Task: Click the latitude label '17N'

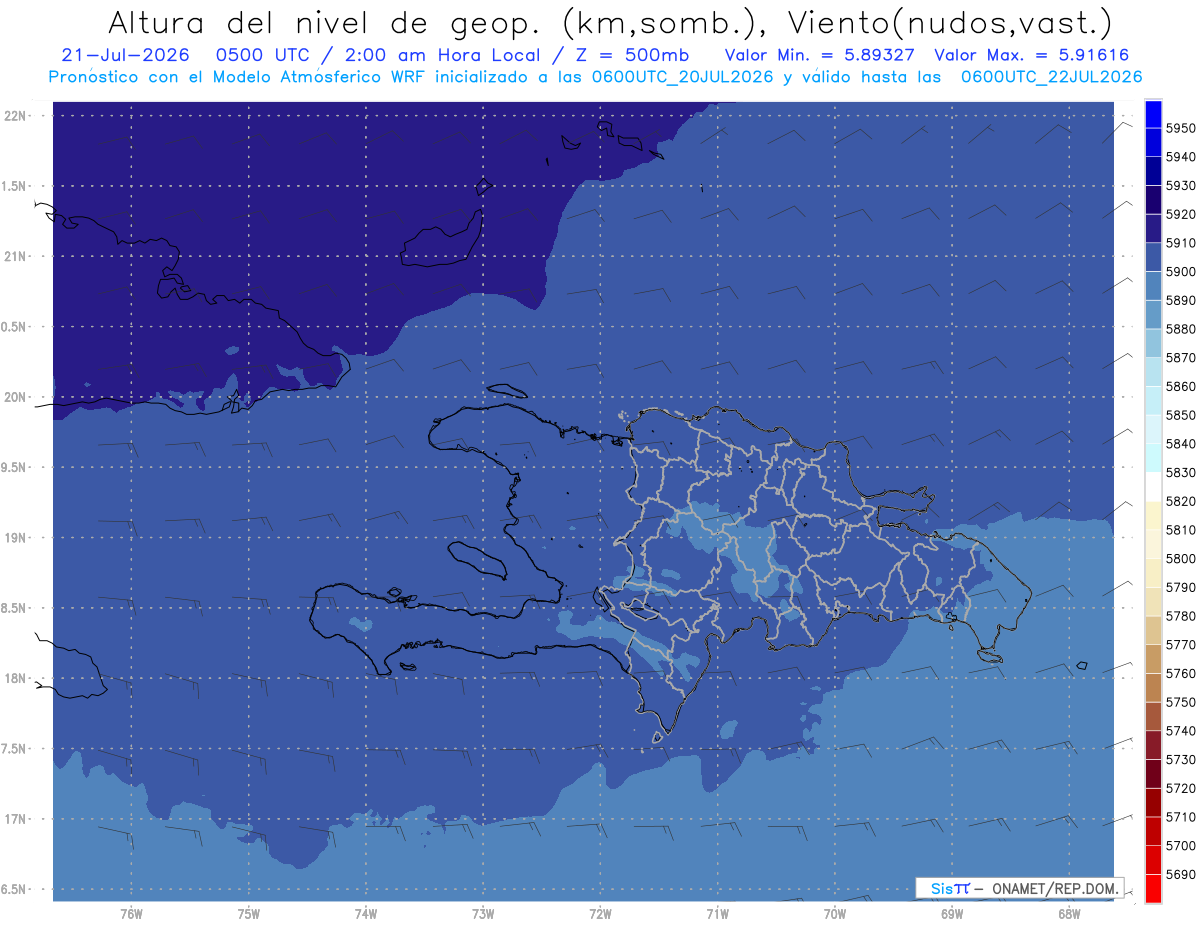Action: tap(15, 819)
